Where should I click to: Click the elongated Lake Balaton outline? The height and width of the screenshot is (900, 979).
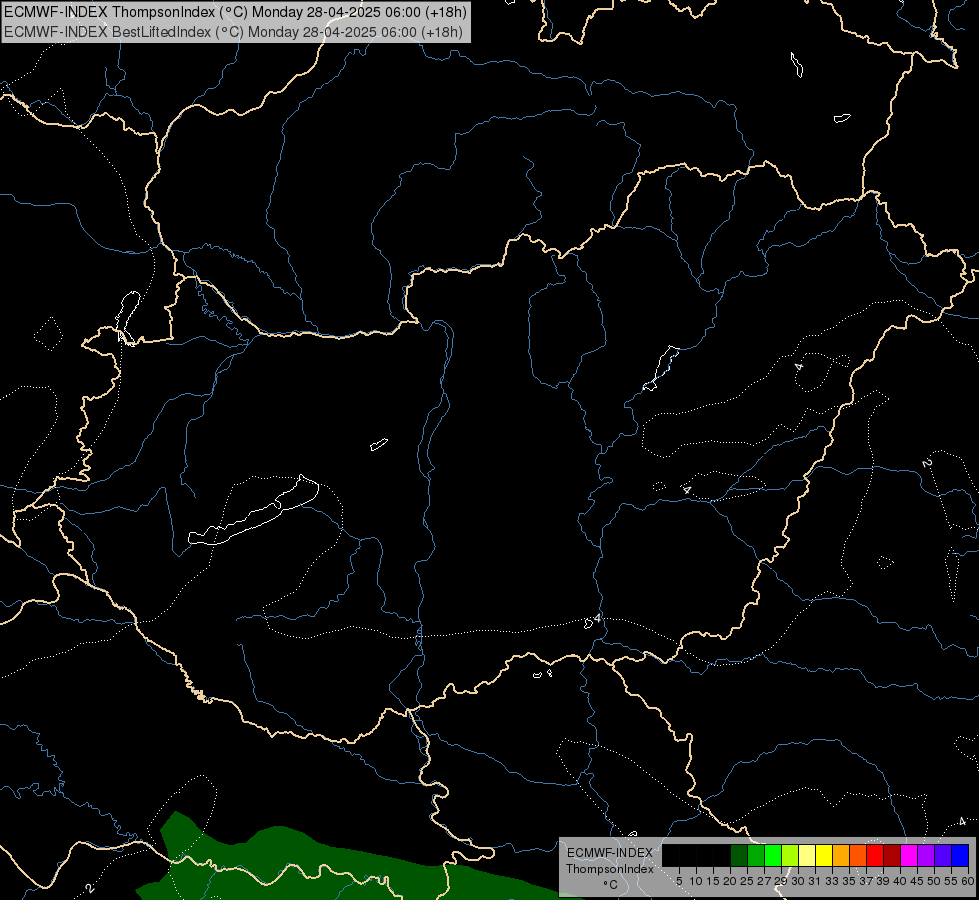coord(254,510)
